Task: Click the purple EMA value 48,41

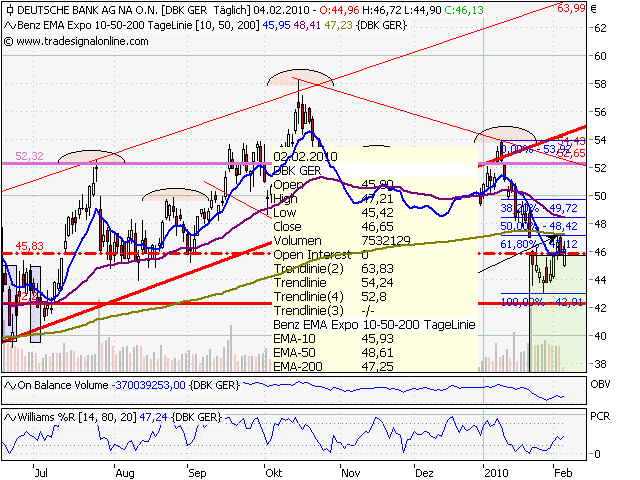Action: [307, 25]
